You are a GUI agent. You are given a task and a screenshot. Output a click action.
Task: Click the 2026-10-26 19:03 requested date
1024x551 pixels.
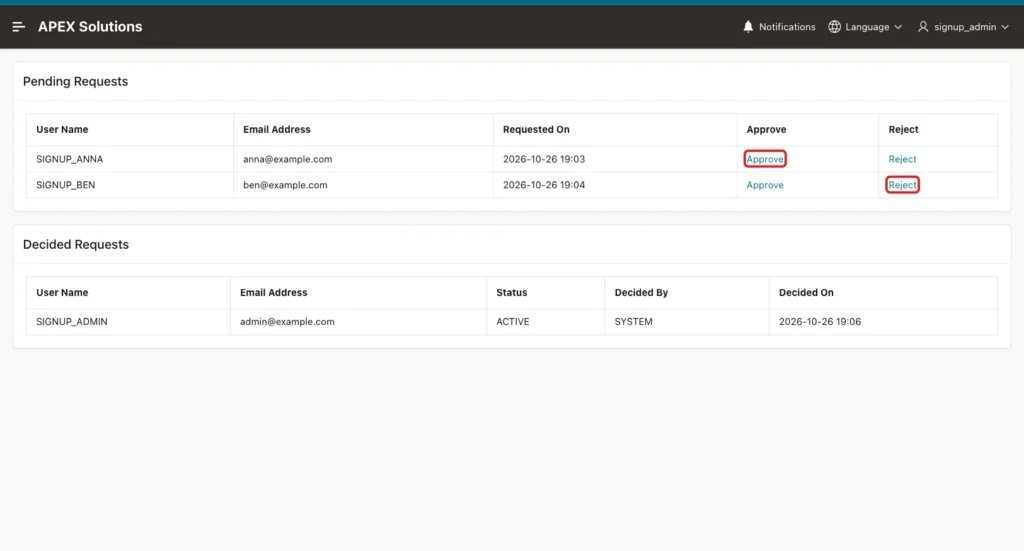pyautogui.click(x=543, y=159)
